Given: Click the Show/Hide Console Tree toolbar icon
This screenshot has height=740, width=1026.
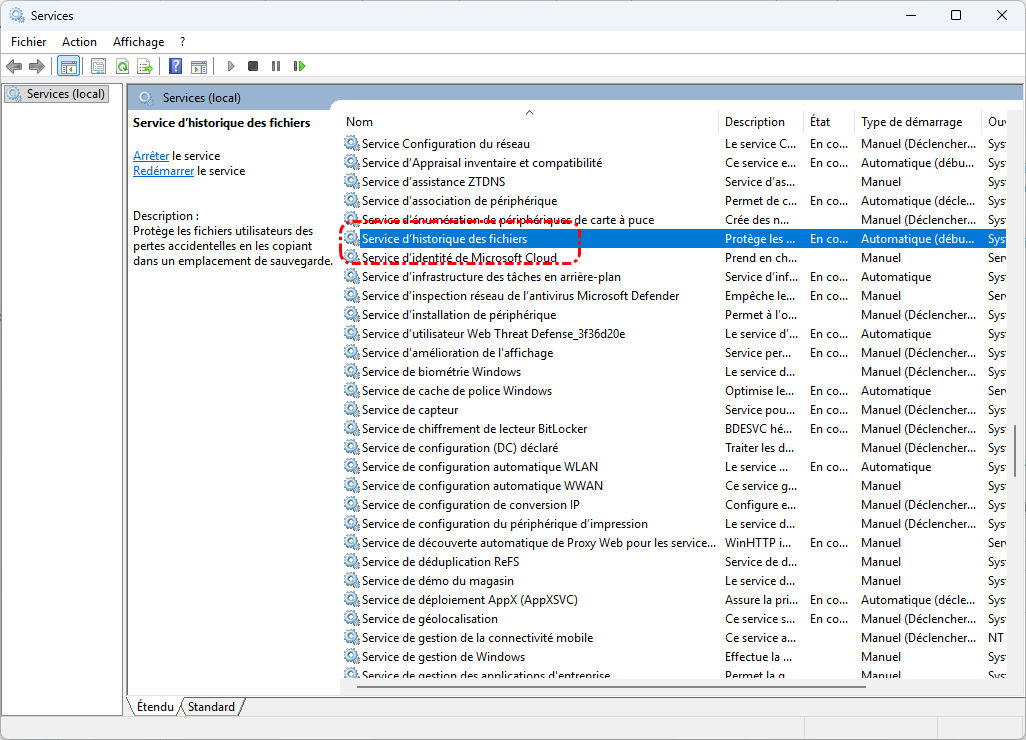Looking at the screenshot, I should [x=68, y=66].
